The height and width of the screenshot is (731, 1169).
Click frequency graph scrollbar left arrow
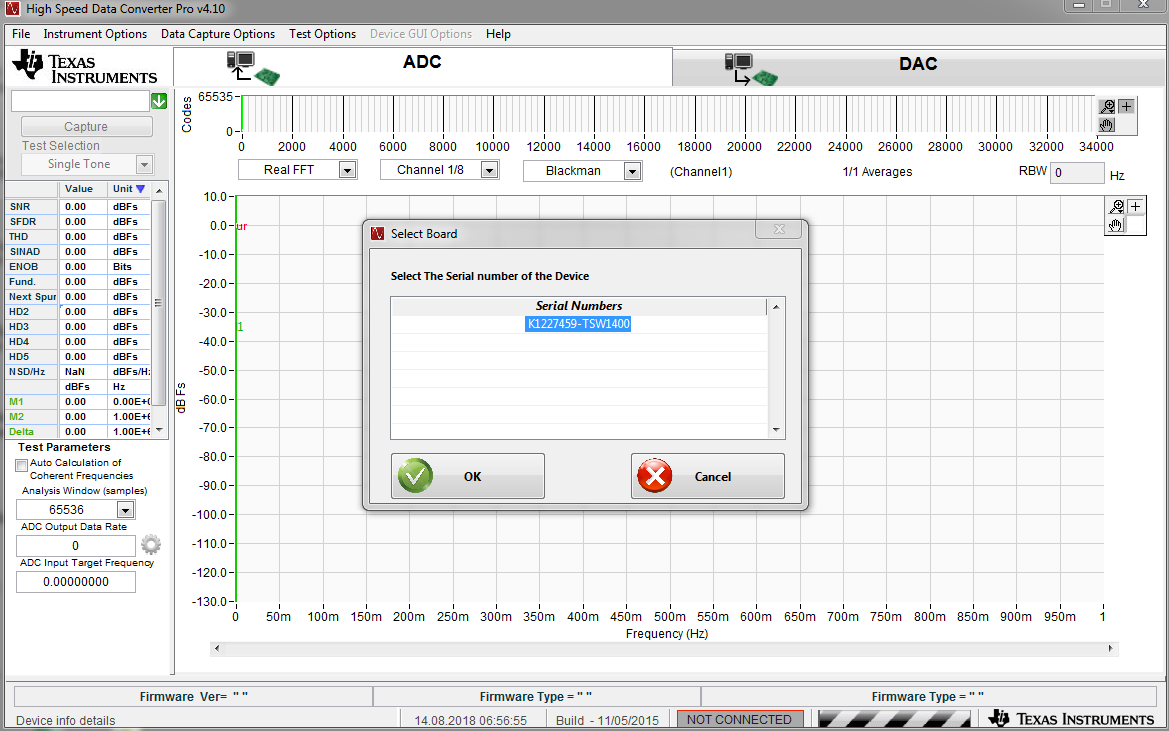(217, 648)
